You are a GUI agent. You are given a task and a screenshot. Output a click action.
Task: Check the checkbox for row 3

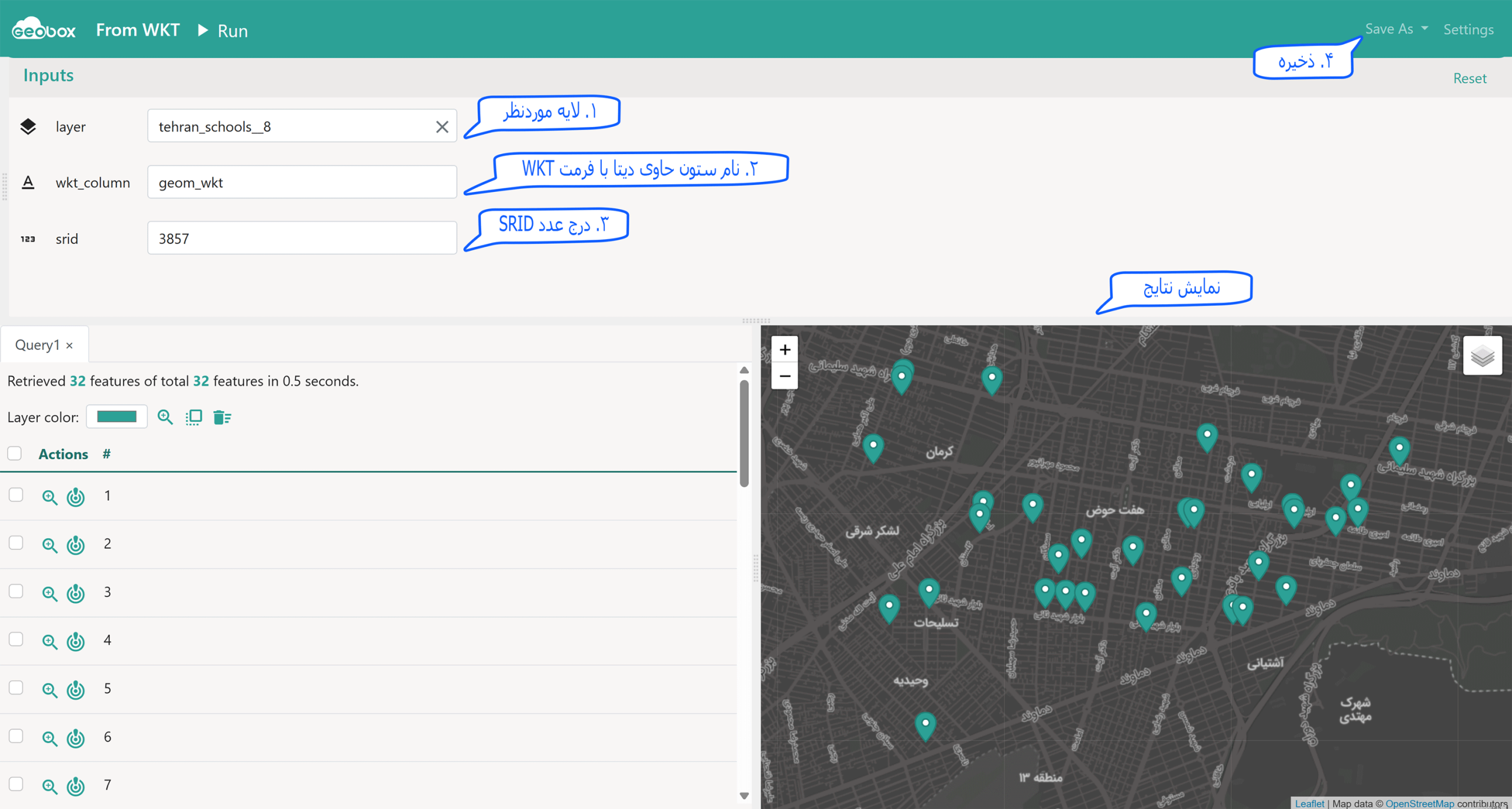pos(16,591)
